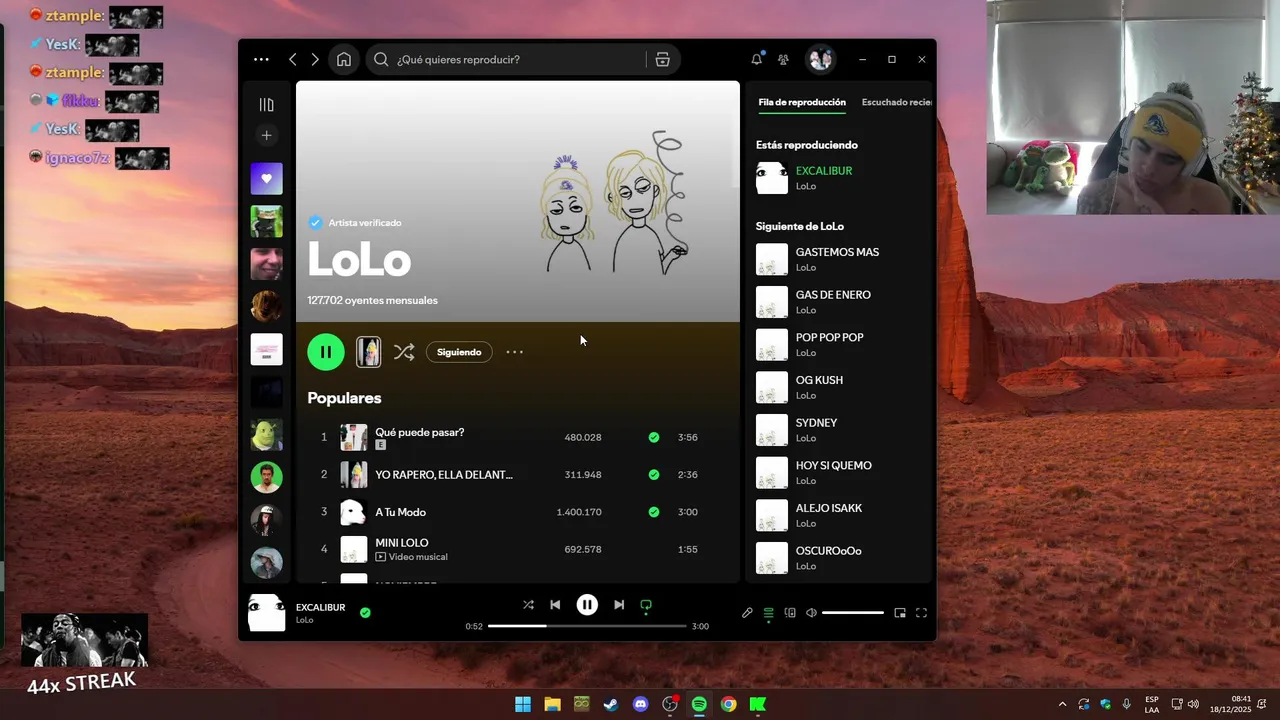Image resolution: width=1280 pixels, height=720 pixels.
Task: Open the notifications bell
Action: pos(757,59)
